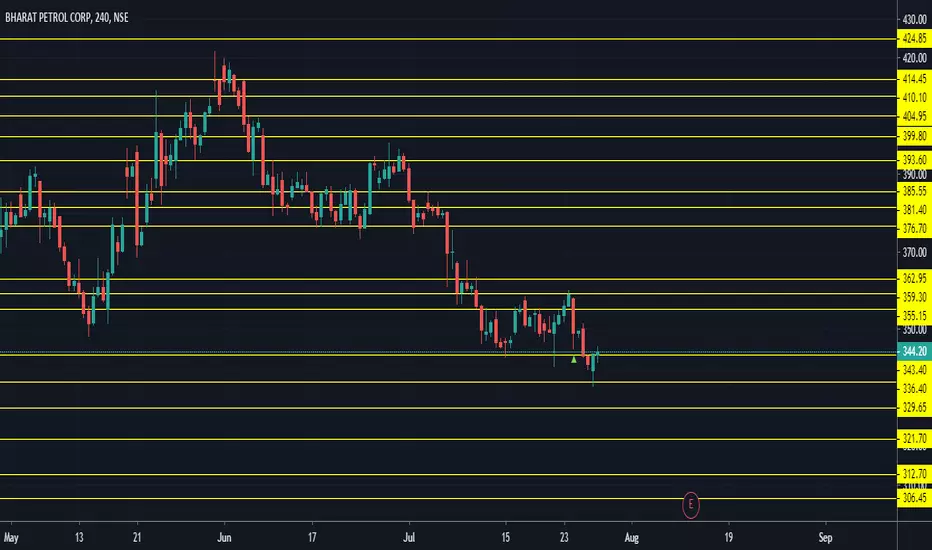Viewport: 932px width, 550px height.
Task: Click the 21 date label on time axis
Action: [137, 538]
